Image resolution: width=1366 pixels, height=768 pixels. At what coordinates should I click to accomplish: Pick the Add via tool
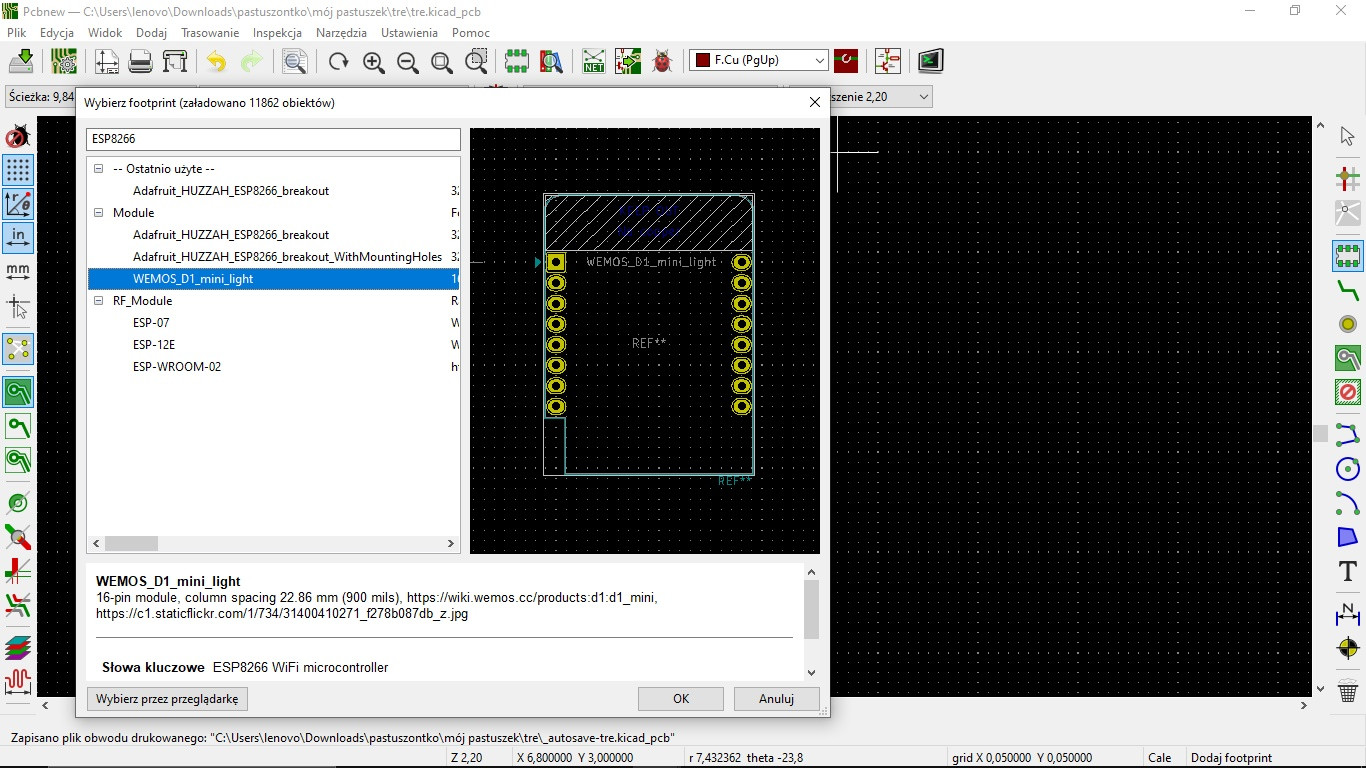pyautogui.click(x=1347, y=323)
